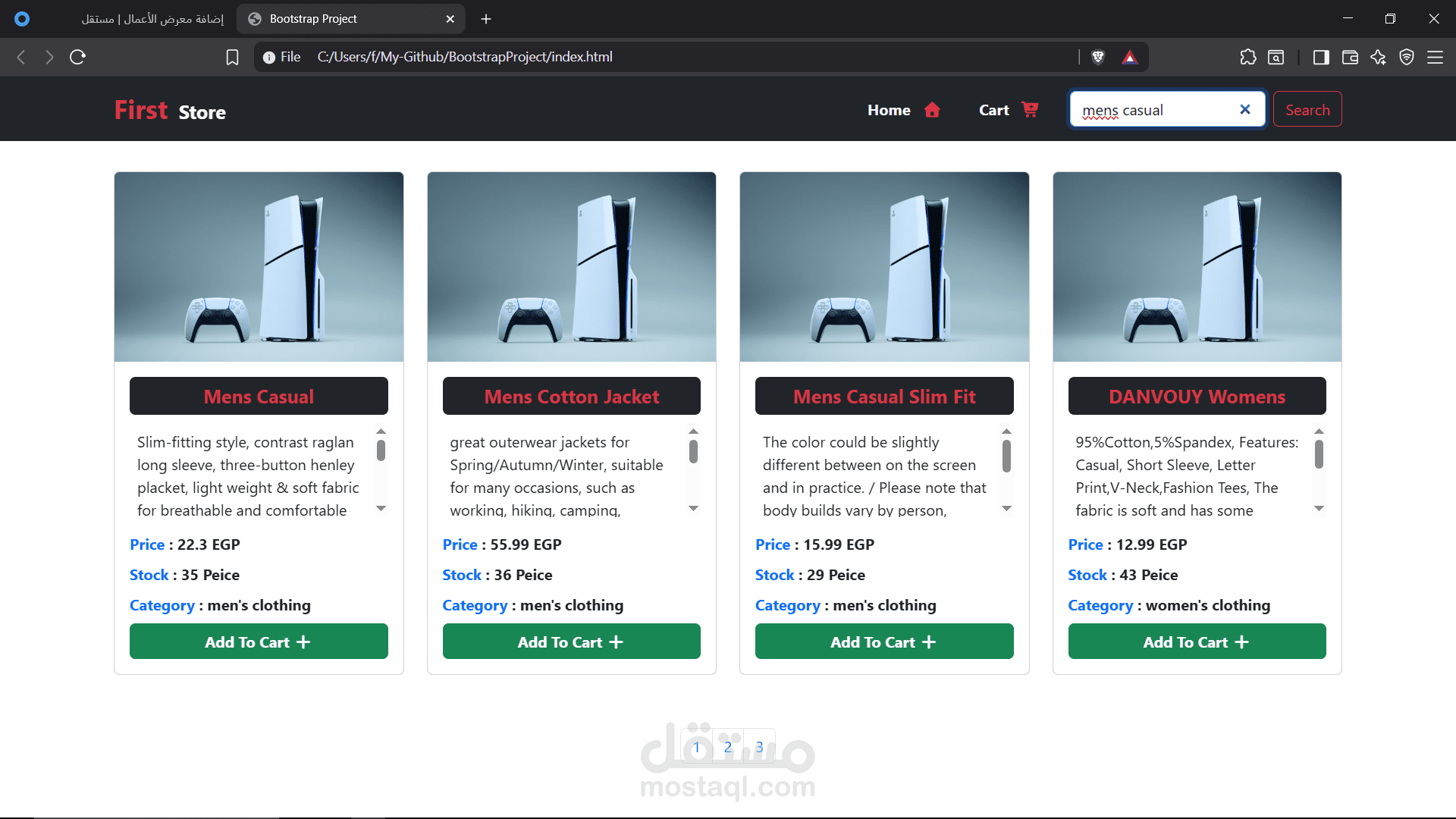Switch to the Mostaql Arabic tab

click(152, 19)
